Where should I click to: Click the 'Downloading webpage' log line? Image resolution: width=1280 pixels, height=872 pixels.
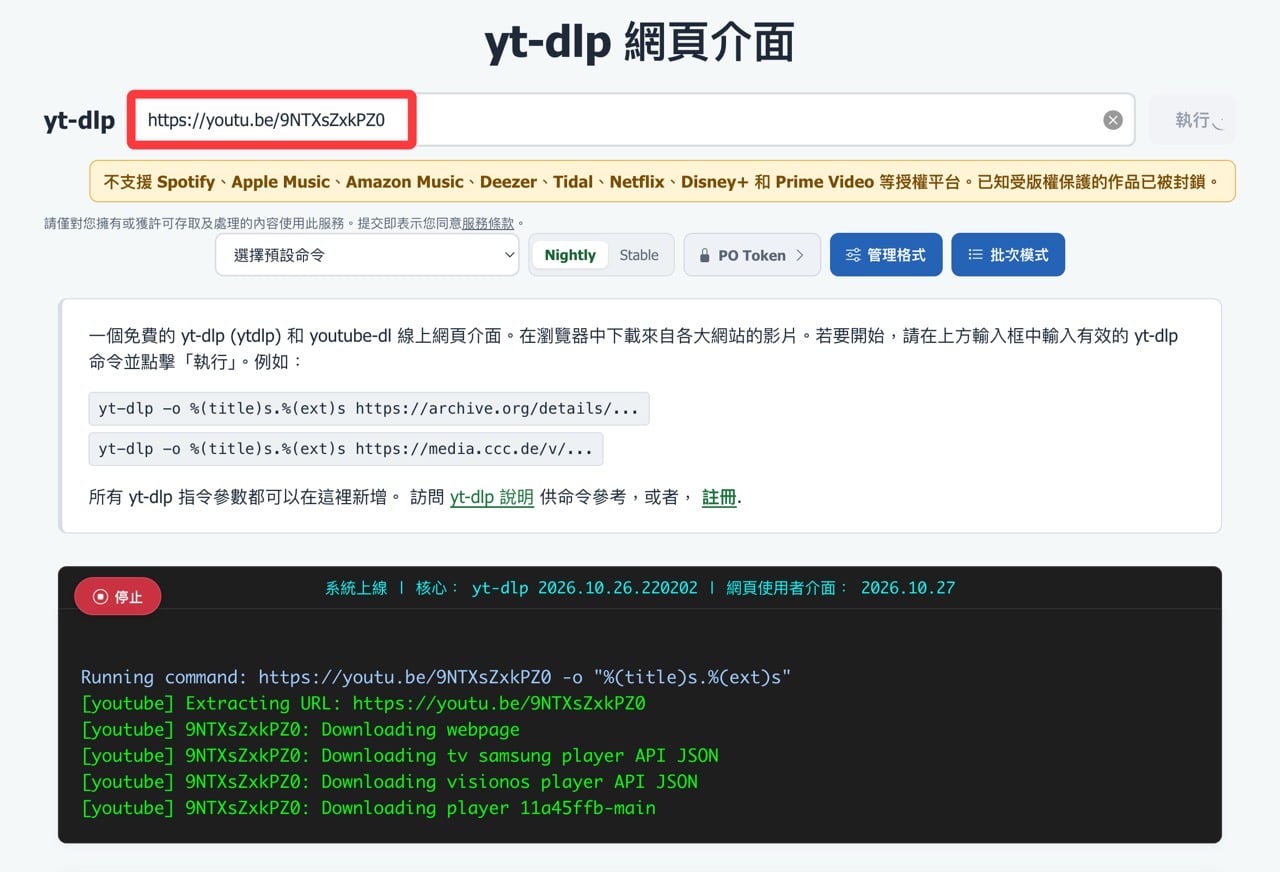click(300, 729)
